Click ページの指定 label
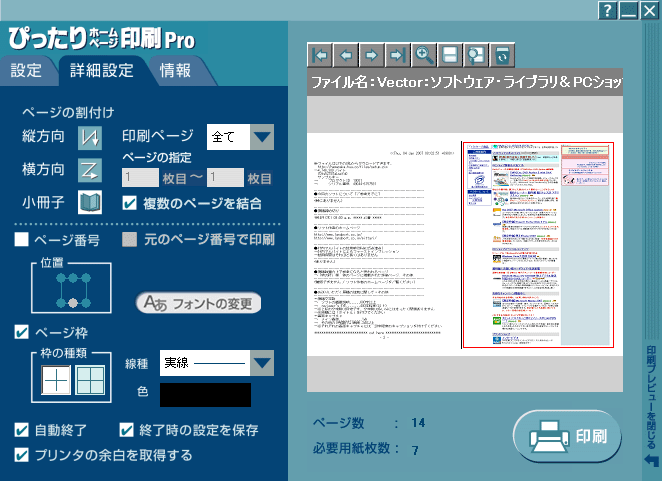662x481 pixels. (x=157, y=158)
